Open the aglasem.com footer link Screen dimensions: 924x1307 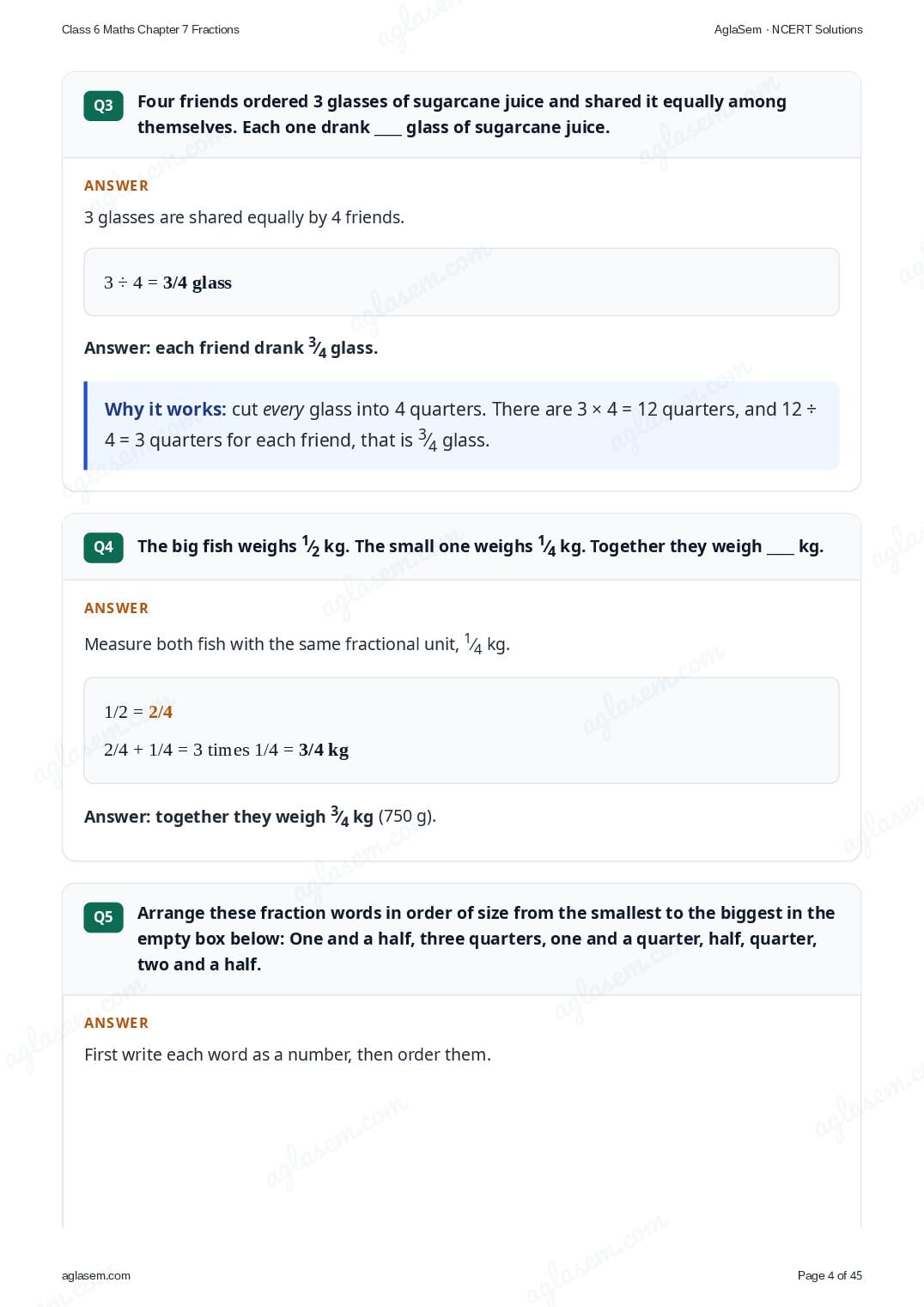[96, 1275]
